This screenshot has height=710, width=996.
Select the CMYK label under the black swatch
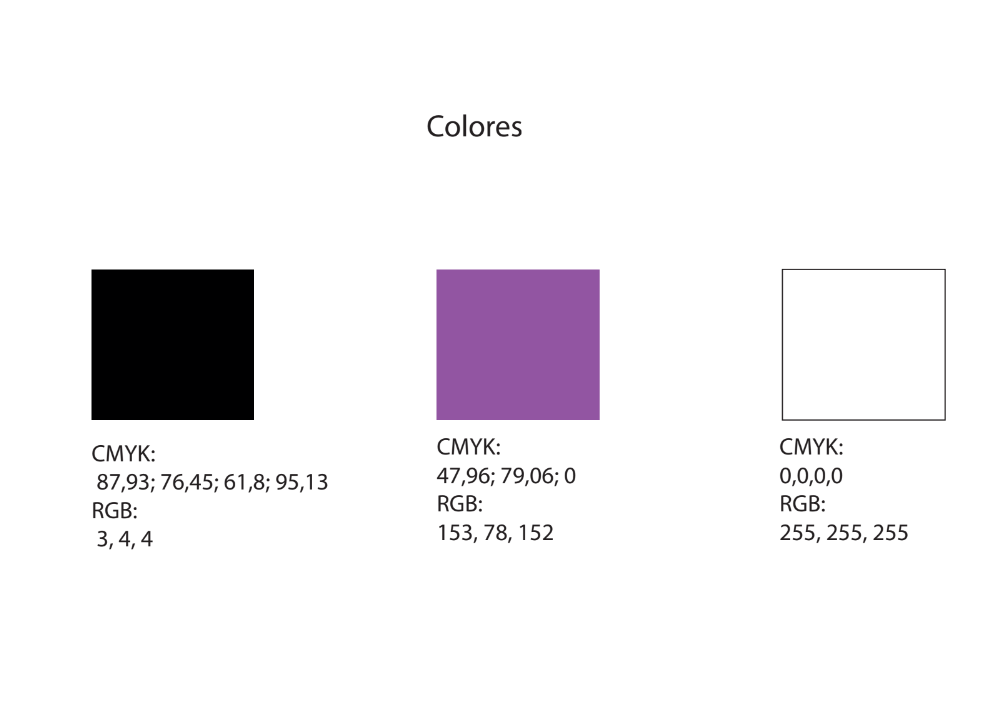pyautogui.click(x=123, y=453)
